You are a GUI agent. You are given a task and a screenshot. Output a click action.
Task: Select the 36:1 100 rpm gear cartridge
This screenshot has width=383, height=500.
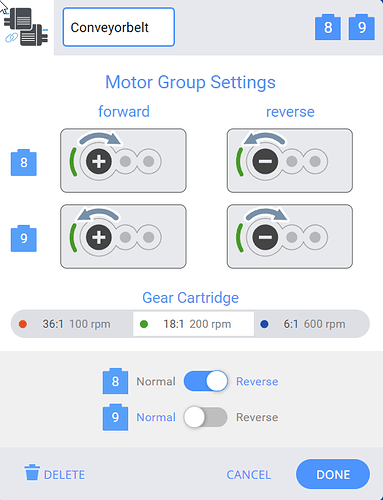point(72,324)
